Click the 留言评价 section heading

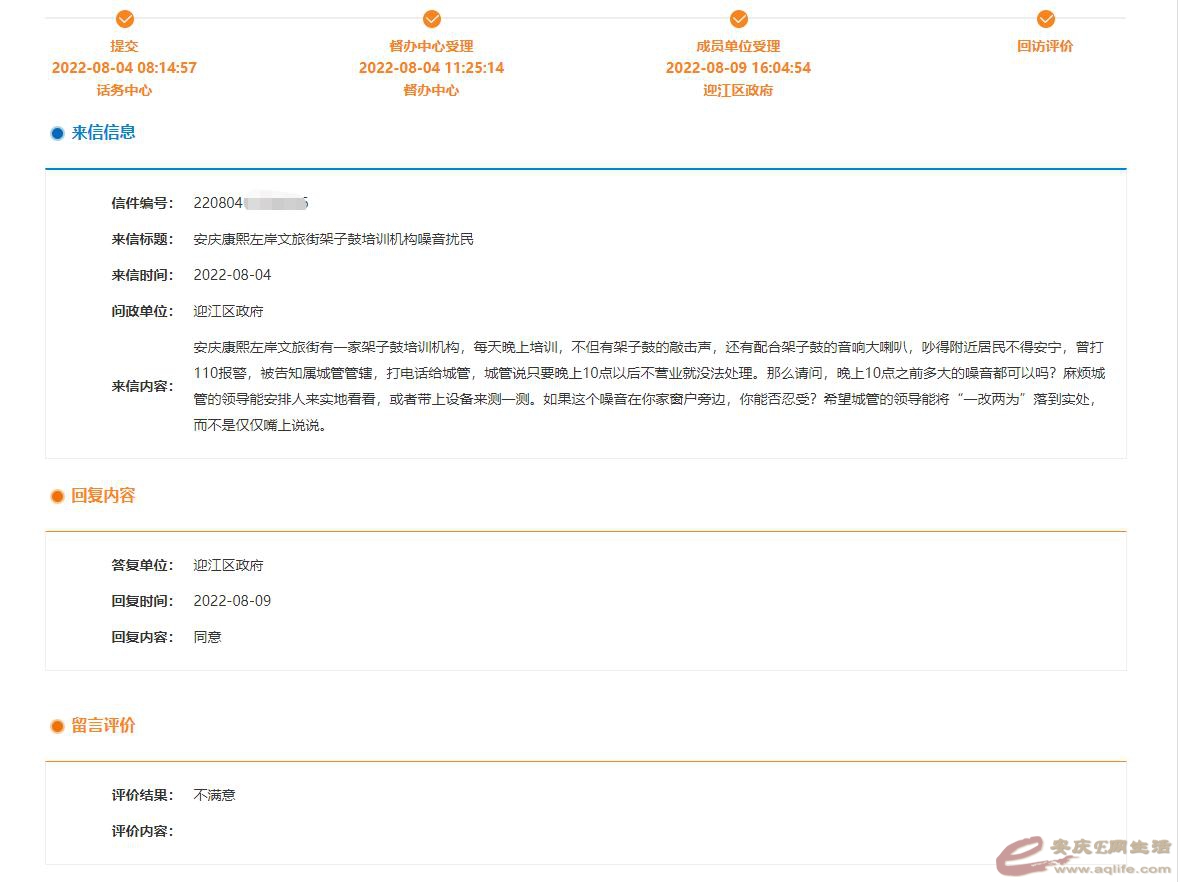coord(103,725)
